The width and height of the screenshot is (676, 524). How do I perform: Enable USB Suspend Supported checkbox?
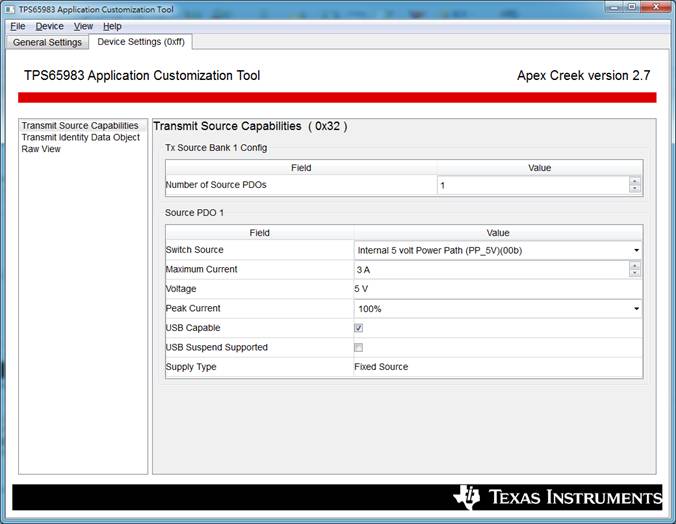tap(358, 347)
